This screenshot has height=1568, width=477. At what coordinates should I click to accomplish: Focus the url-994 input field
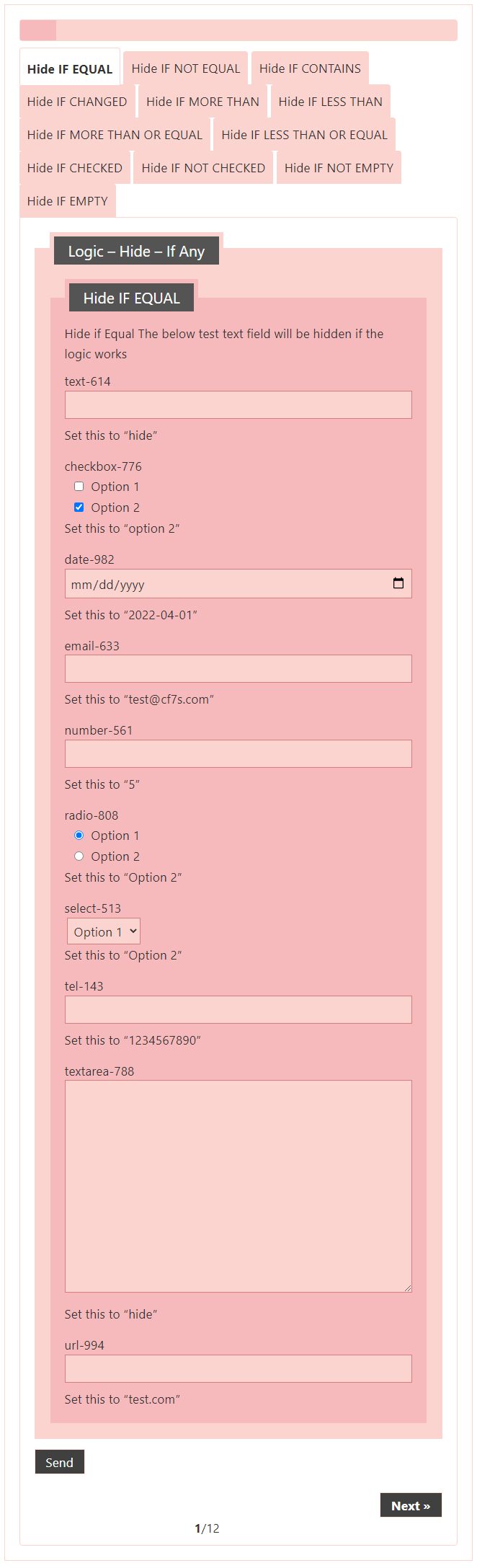pos(239,1368)
